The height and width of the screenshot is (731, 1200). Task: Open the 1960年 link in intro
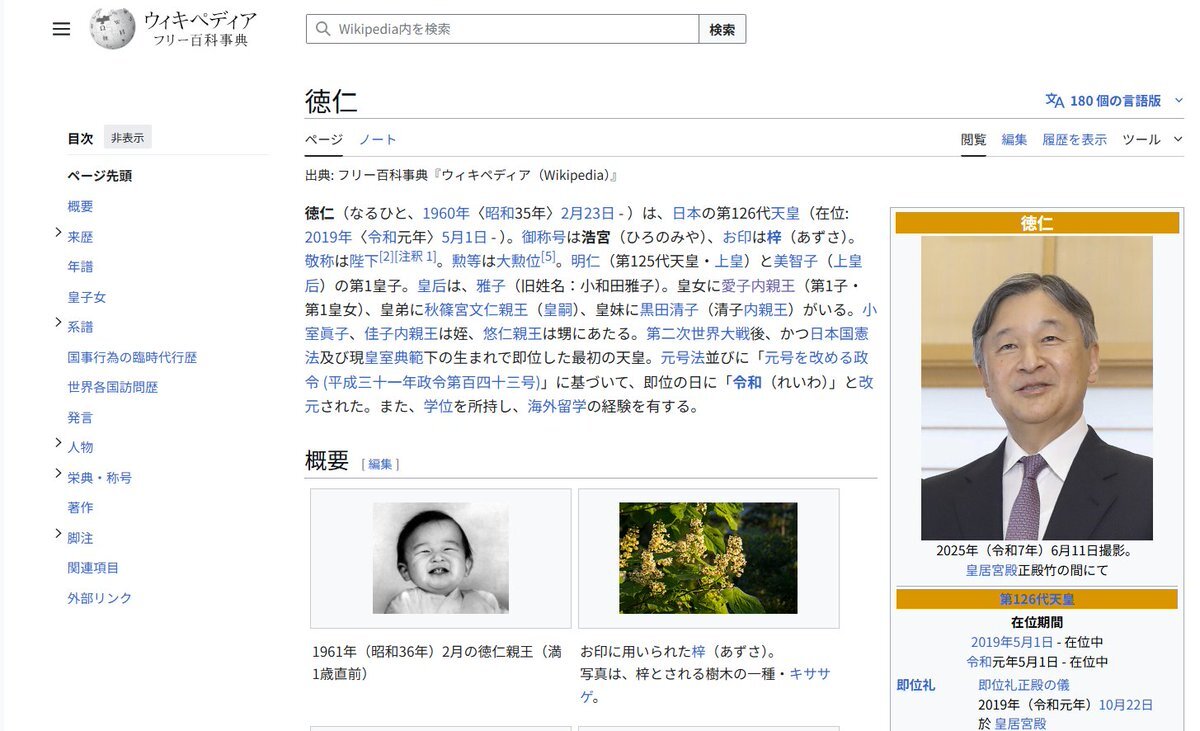446,213
